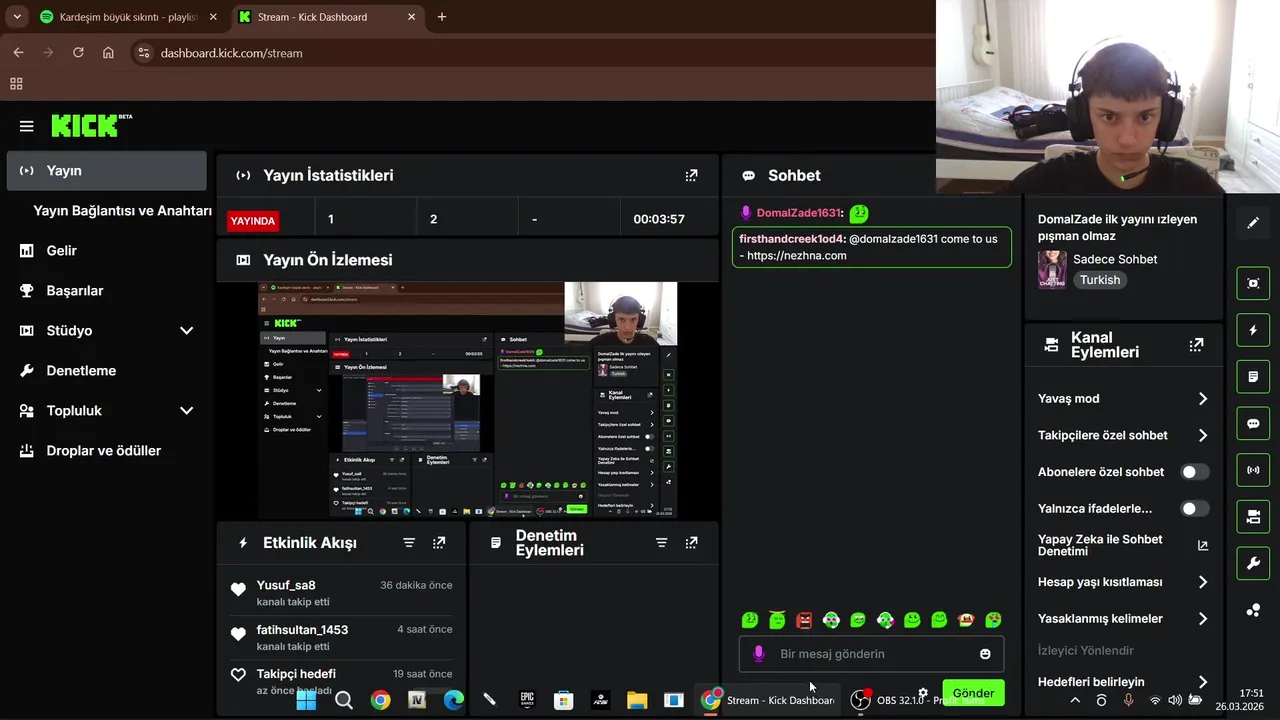Click the Gönder send button

click(x=973, y=693)
